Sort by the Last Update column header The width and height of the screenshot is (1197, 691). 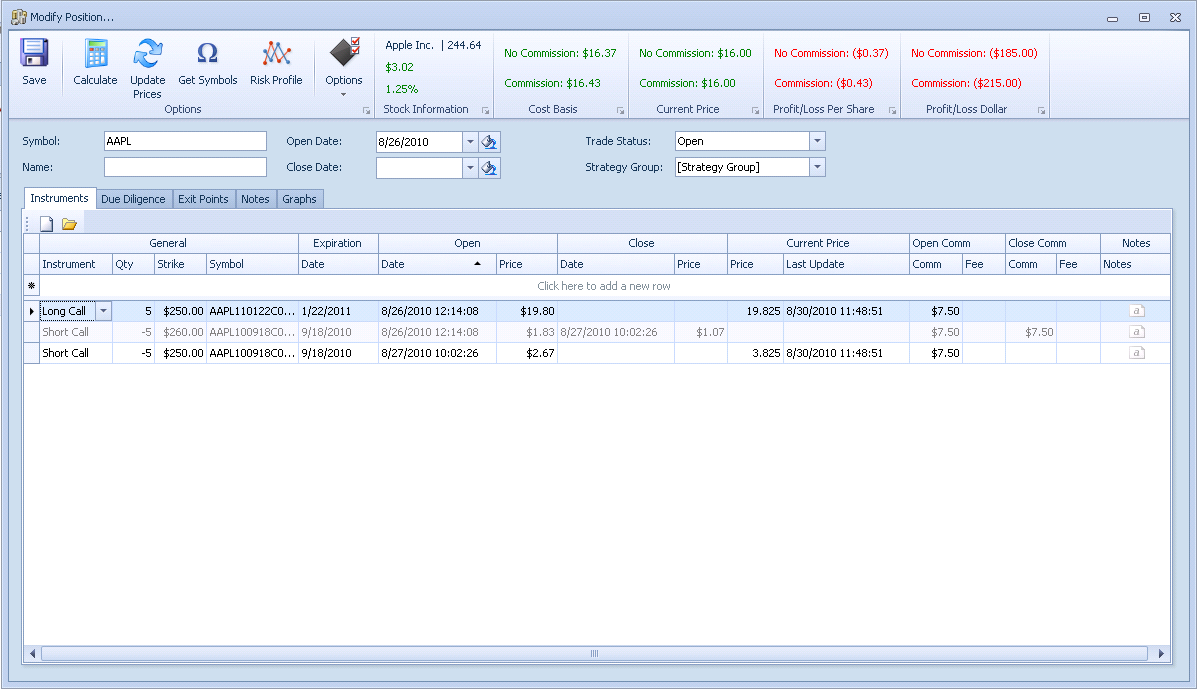[x=846, y=264]
